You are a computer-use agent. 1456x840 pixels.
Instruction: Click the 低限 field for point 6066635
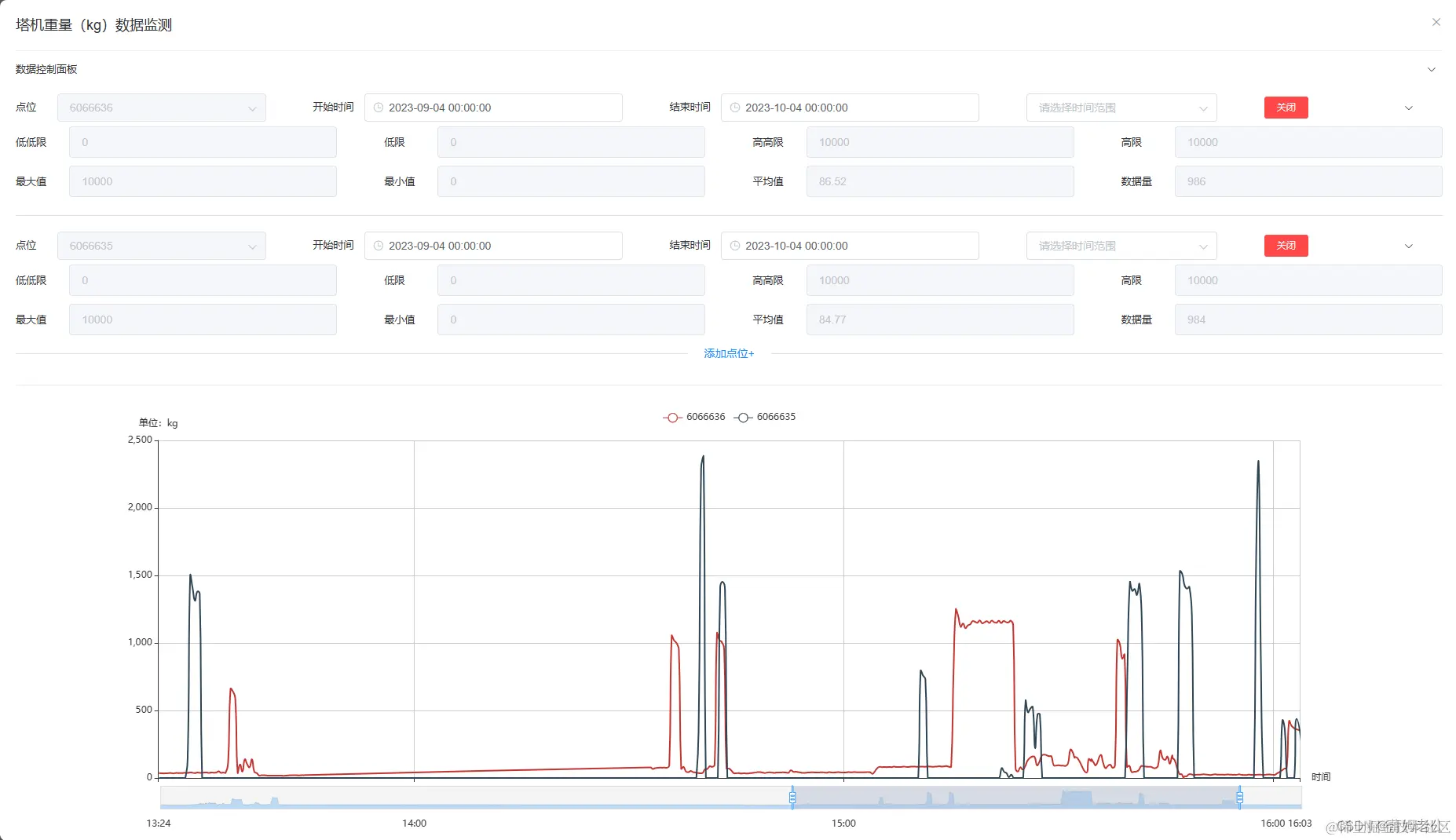click(571, 280)
